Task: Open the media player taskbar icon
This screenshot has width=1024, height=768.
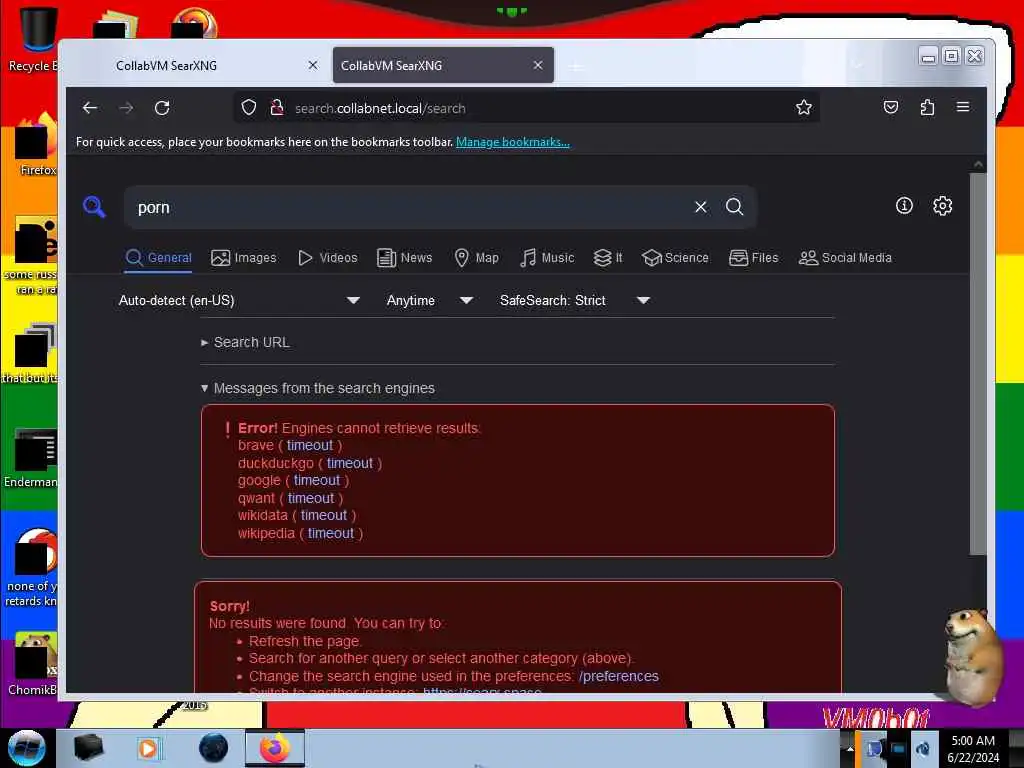Action: tap(148, 748)
